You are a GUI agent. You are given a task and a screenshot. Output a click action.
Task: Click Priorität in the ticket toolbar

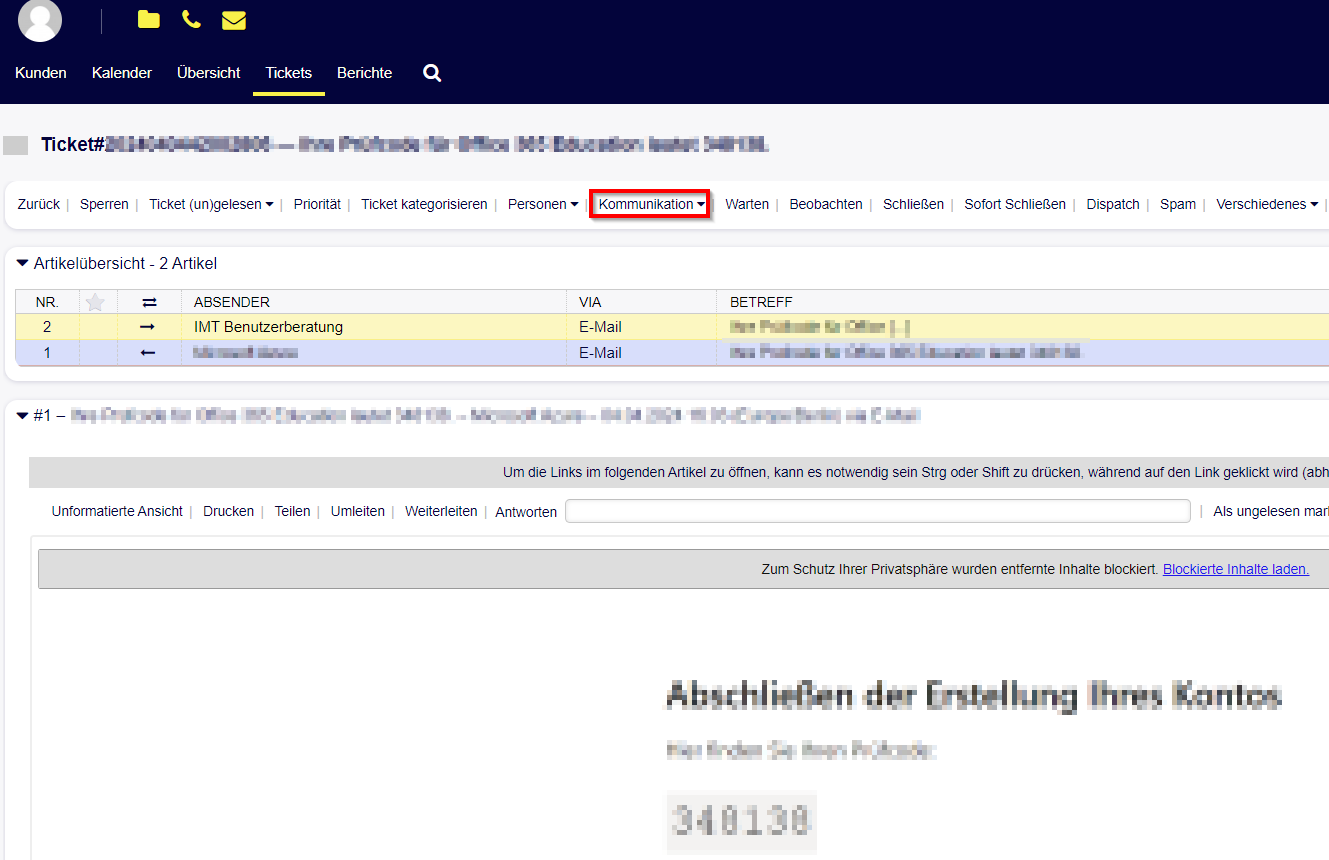(317, 204)
